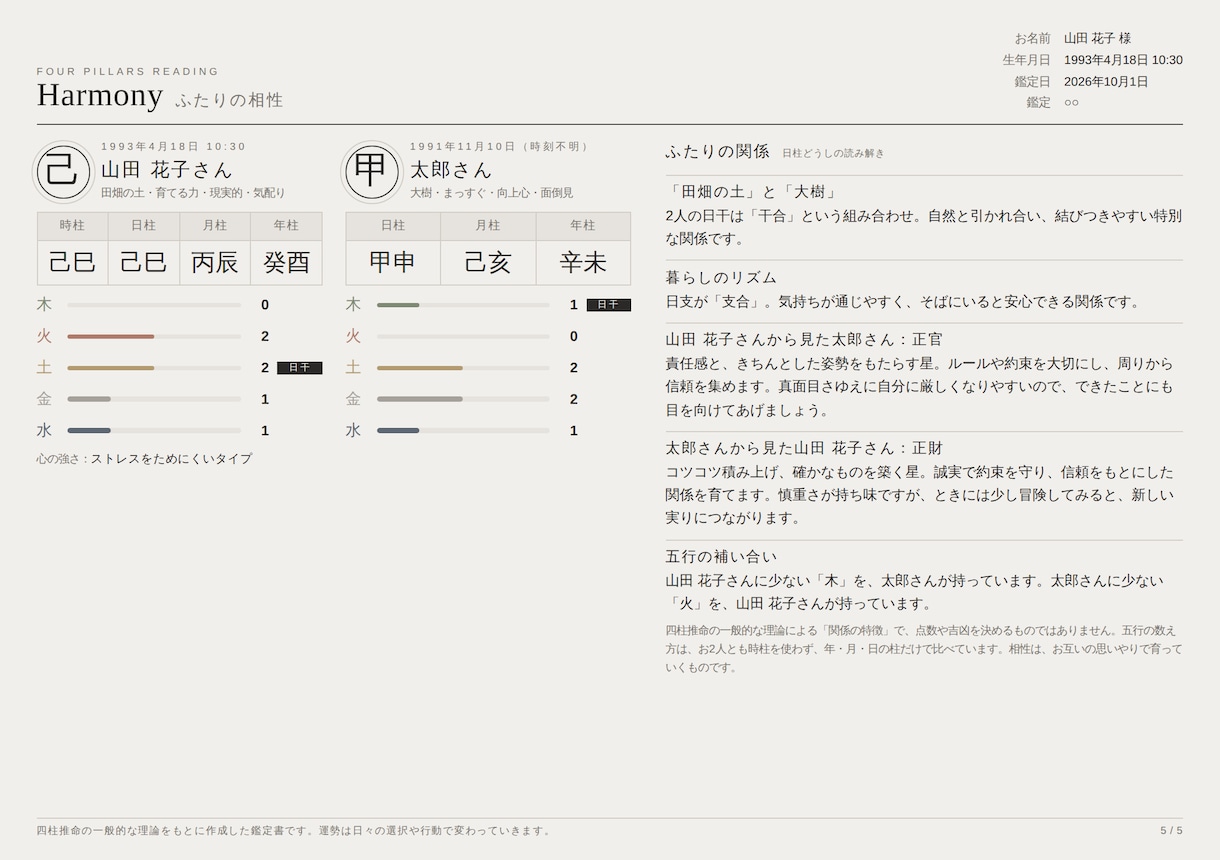Screen dimensions: 1220x860
Task: Select Hanako's fire element bar
Action: pyautogui.click(x=154, y=336)
